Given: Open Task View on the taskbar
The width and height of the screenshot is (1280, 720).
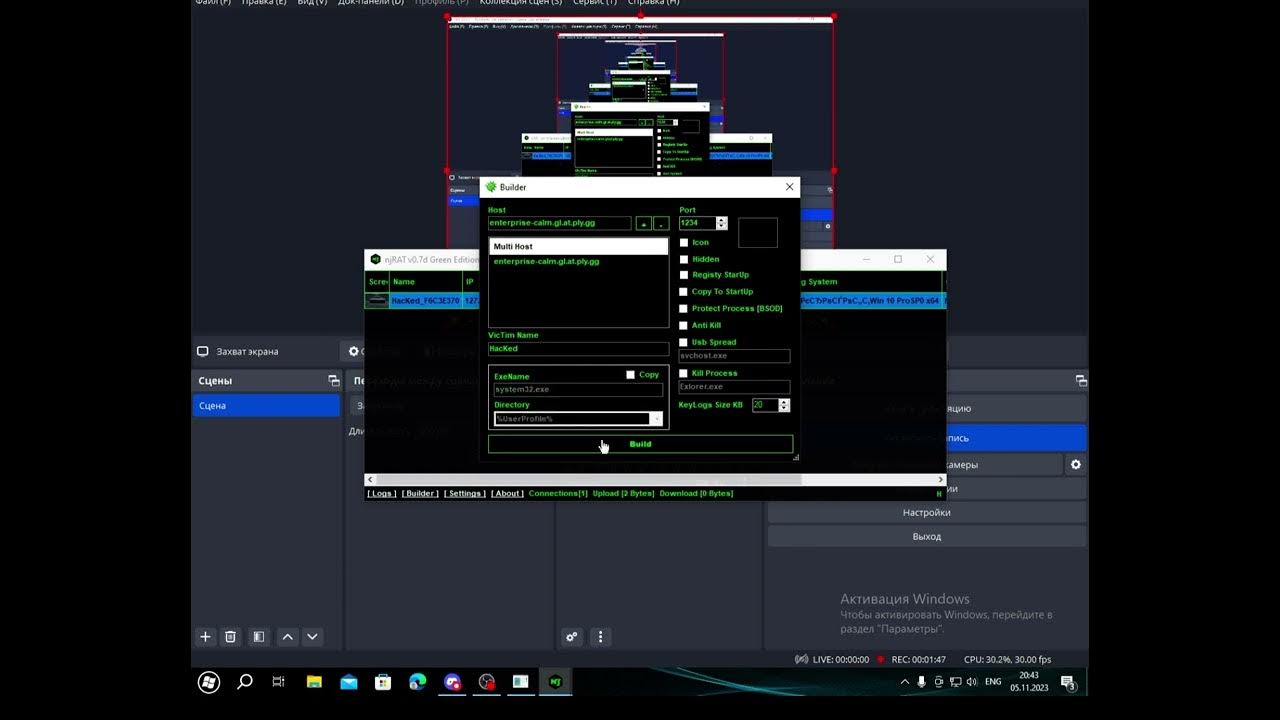Looking at the screenshot, I should point(279,682).
